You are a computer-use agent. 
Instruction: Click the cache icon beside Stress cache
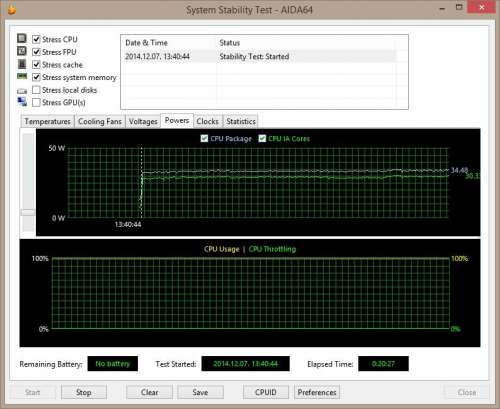22,64
